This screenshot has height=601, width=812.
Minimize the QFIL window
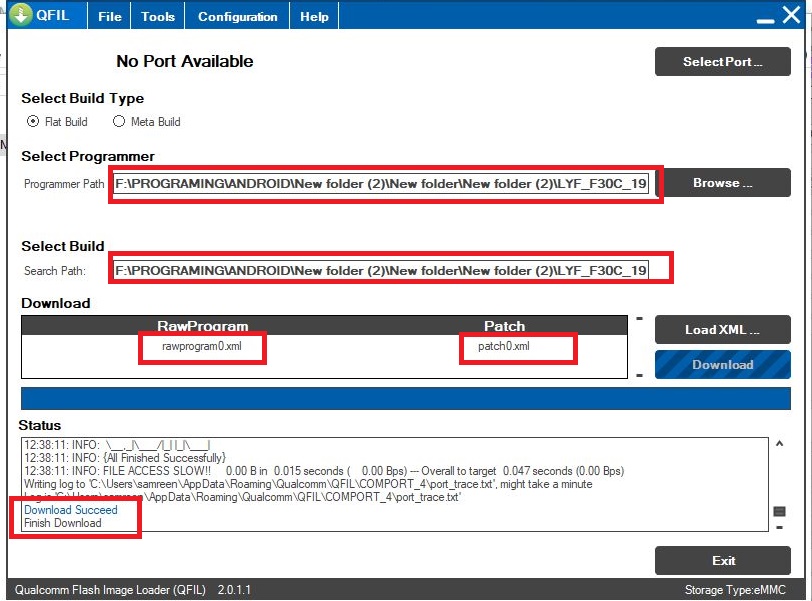[x=765, y=20]
